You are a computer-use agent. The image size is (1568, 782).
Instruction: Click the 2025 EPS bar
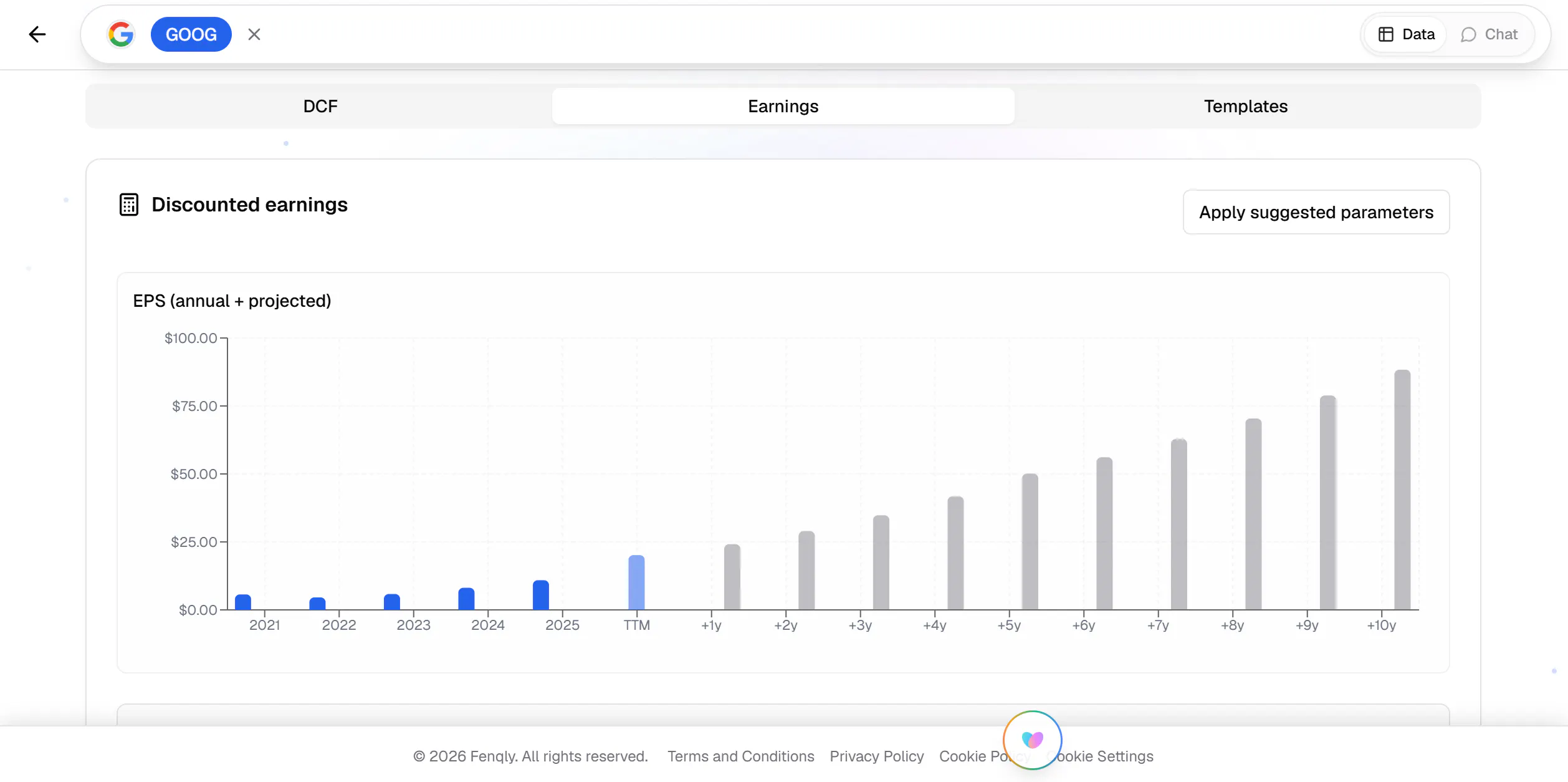[x=541, y=595]
